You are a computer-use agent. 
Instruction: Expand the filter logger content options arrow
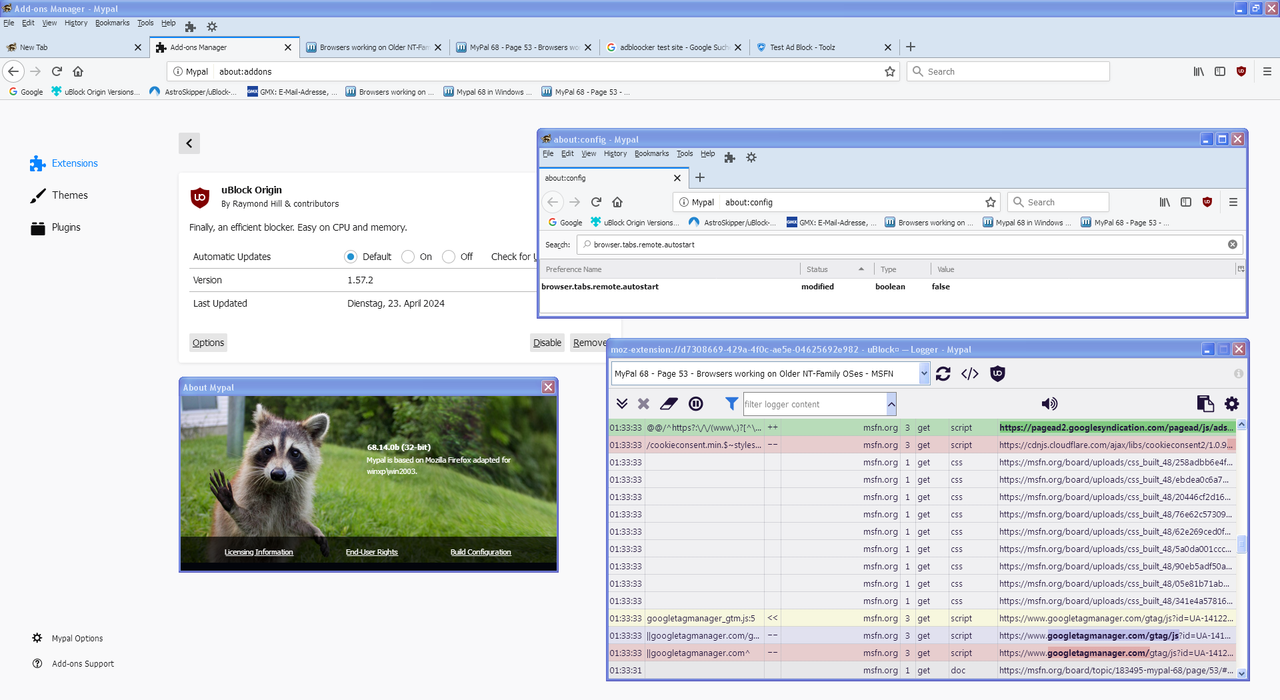891,404
